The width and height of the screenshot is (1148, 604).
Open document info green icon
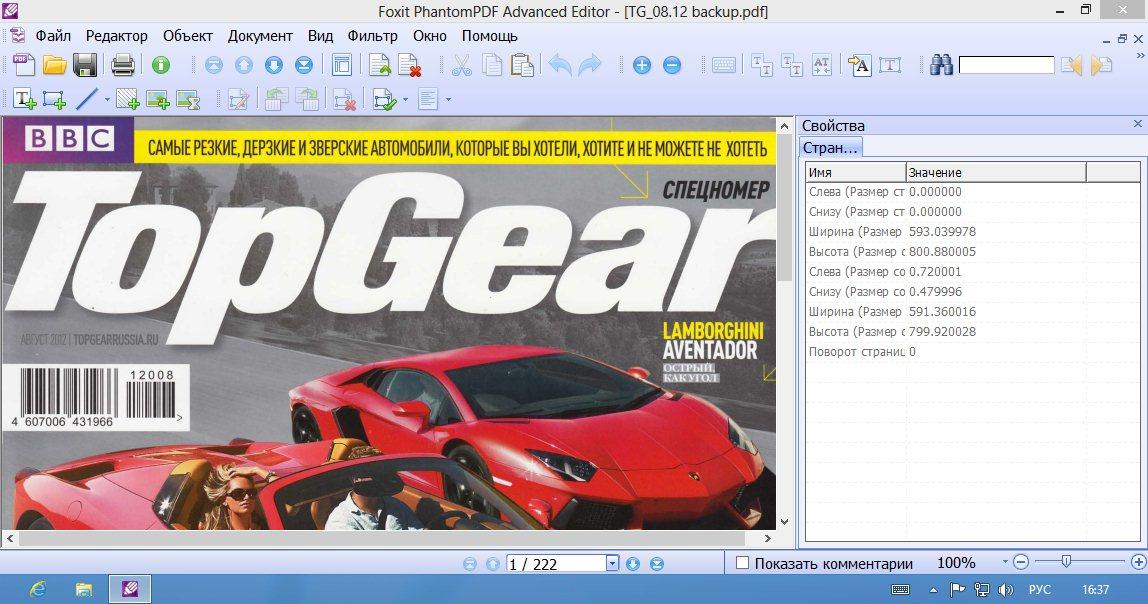161,65
